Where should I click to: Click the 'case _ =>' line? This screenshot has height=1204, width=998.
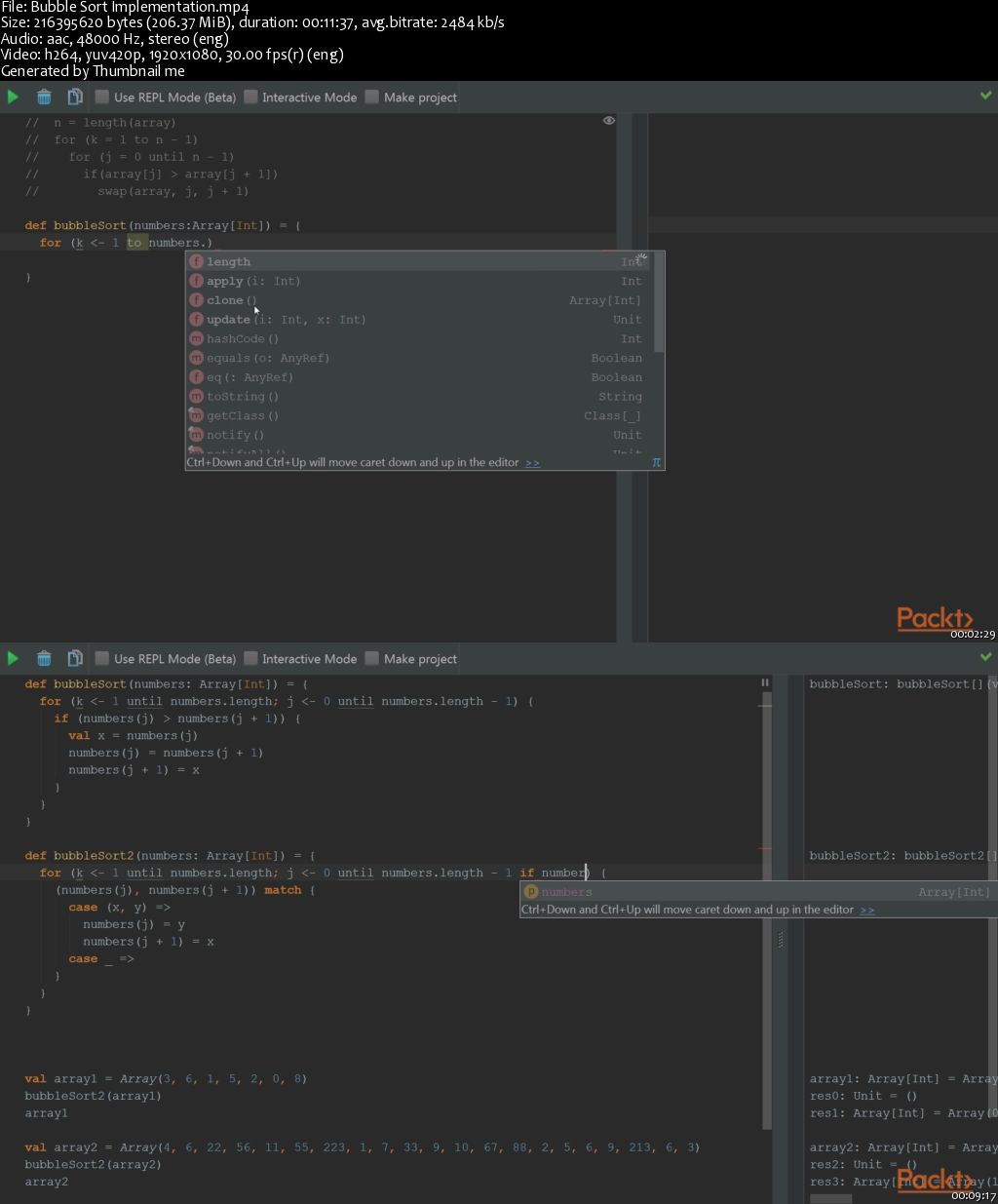101,958
